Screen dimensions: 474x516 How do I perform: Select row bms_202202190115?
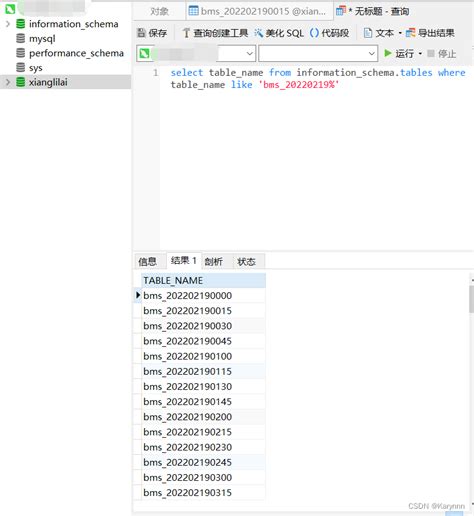(204, 371)
